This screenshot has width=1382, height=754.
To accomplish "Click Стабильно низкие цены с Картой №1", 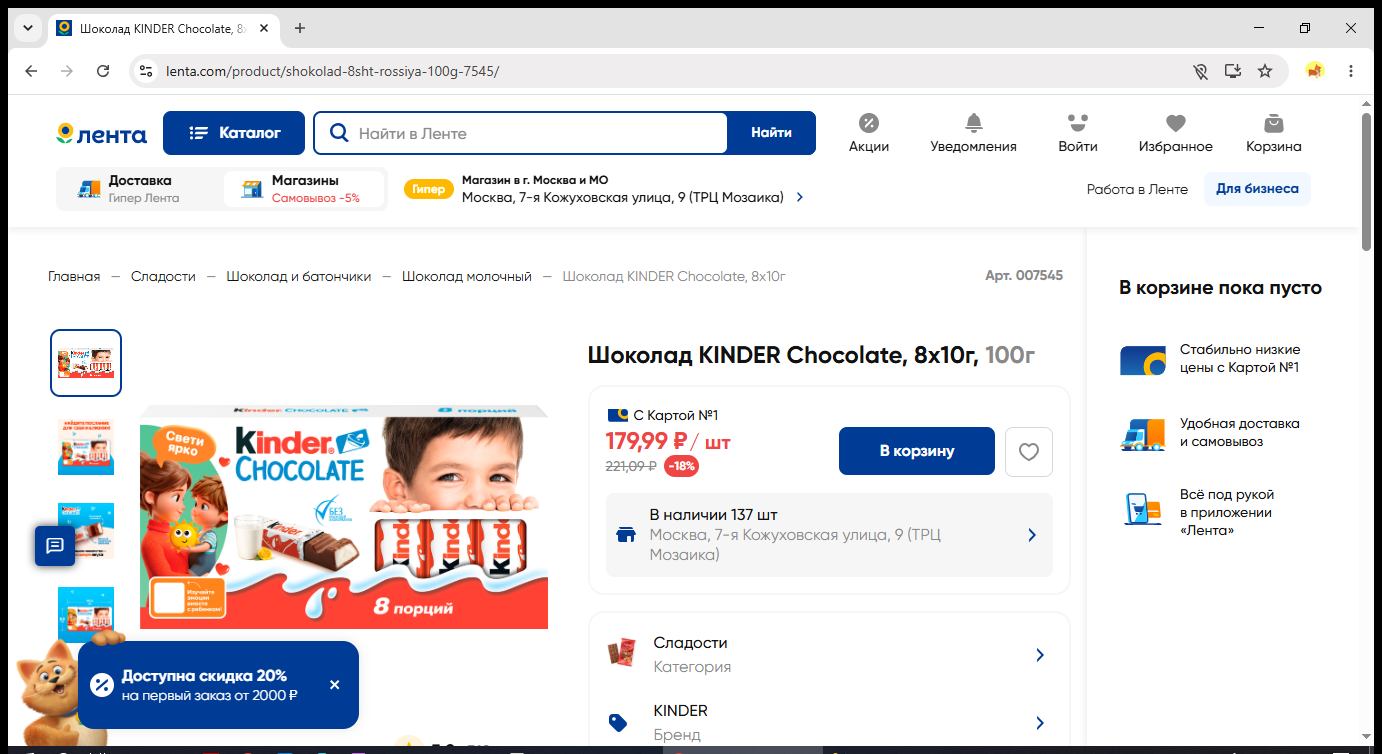I will pyautogui.click(x=1240, y=359).
